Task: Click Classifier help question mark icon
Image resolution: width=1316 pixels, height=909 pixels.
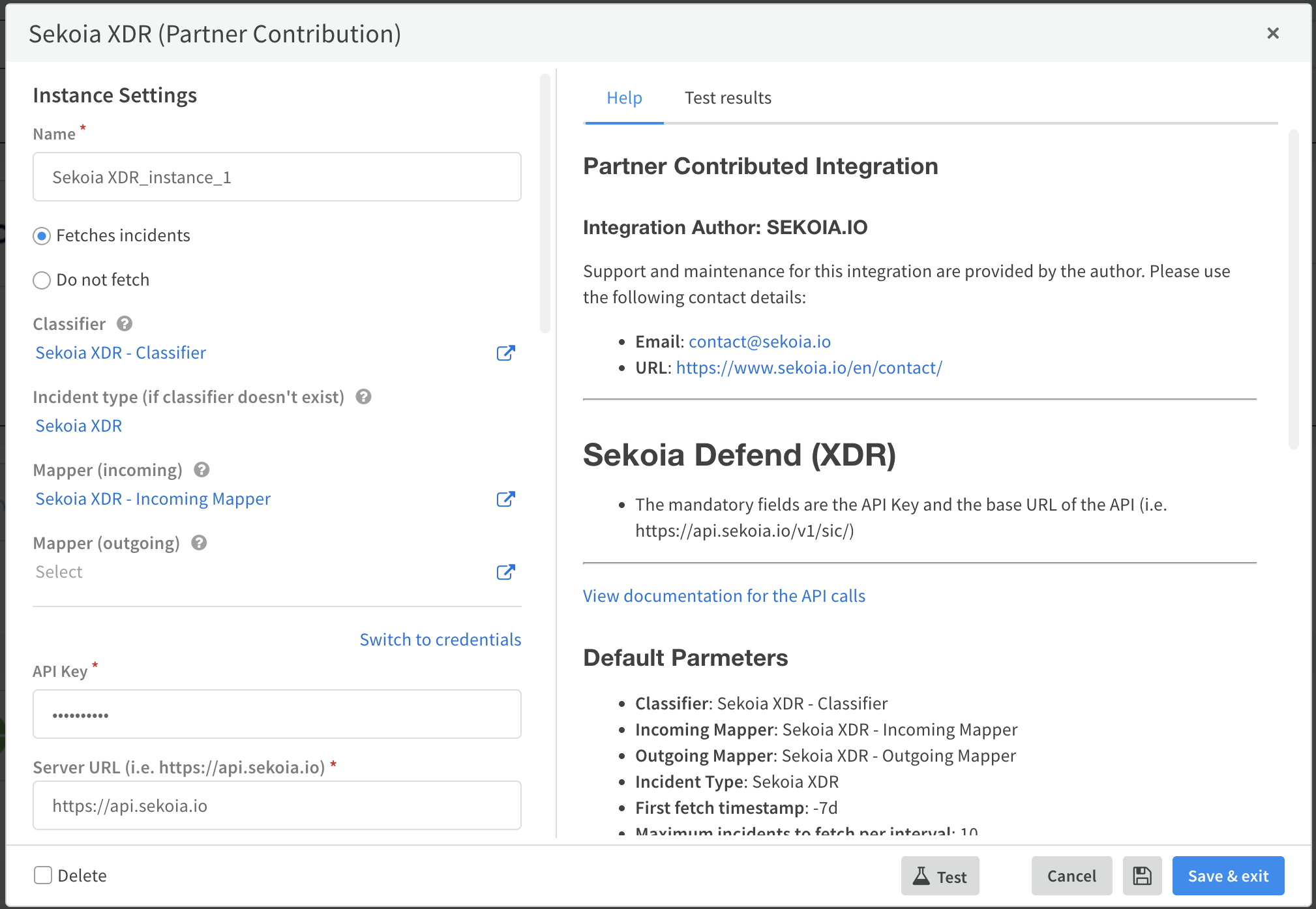Action: coord(125,323)
